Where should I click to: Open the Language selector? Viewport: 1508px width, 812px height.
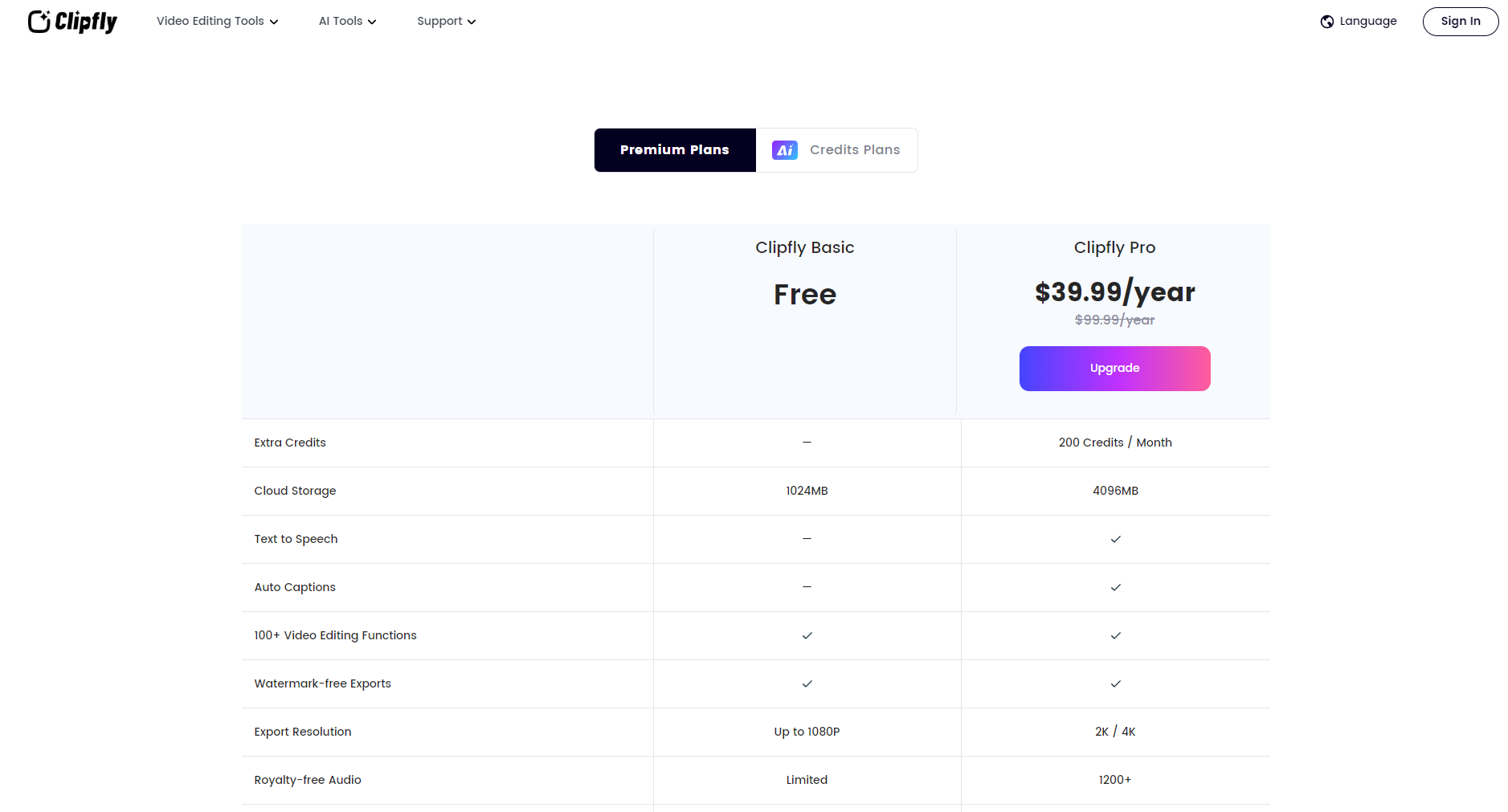1359,22
